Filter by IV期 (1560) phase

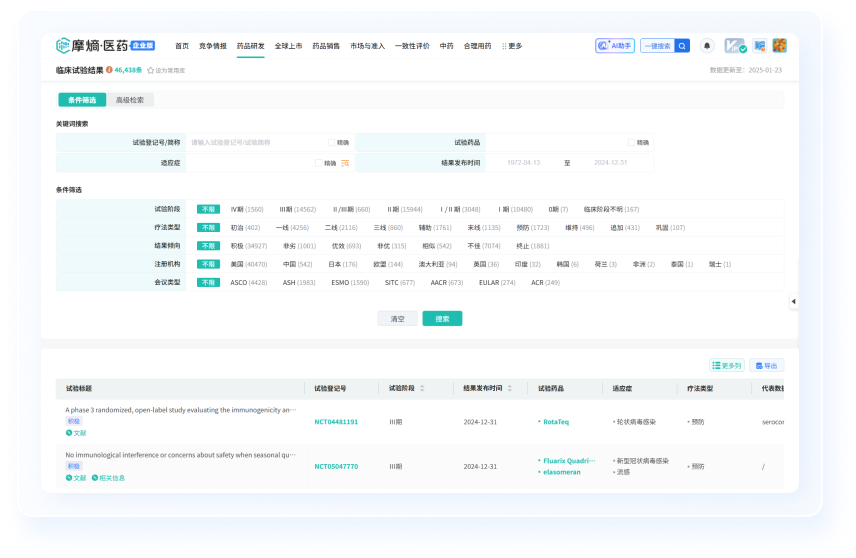click(247, 209)
